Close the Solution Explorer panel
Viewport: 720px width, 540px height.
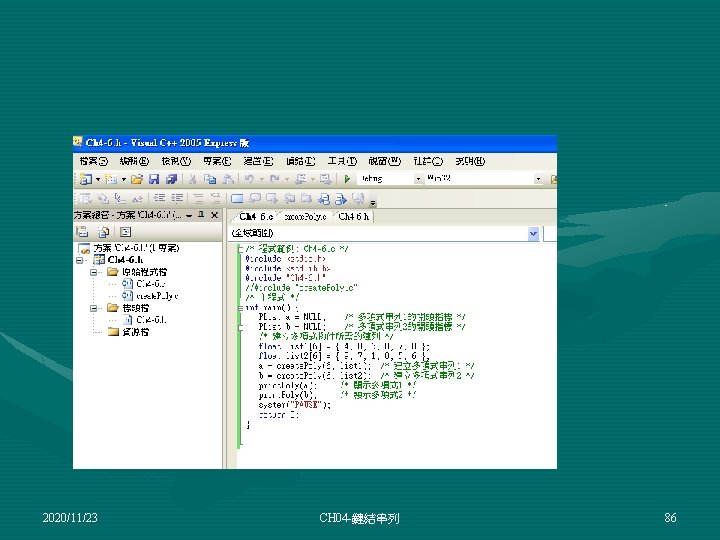[214, 214]
